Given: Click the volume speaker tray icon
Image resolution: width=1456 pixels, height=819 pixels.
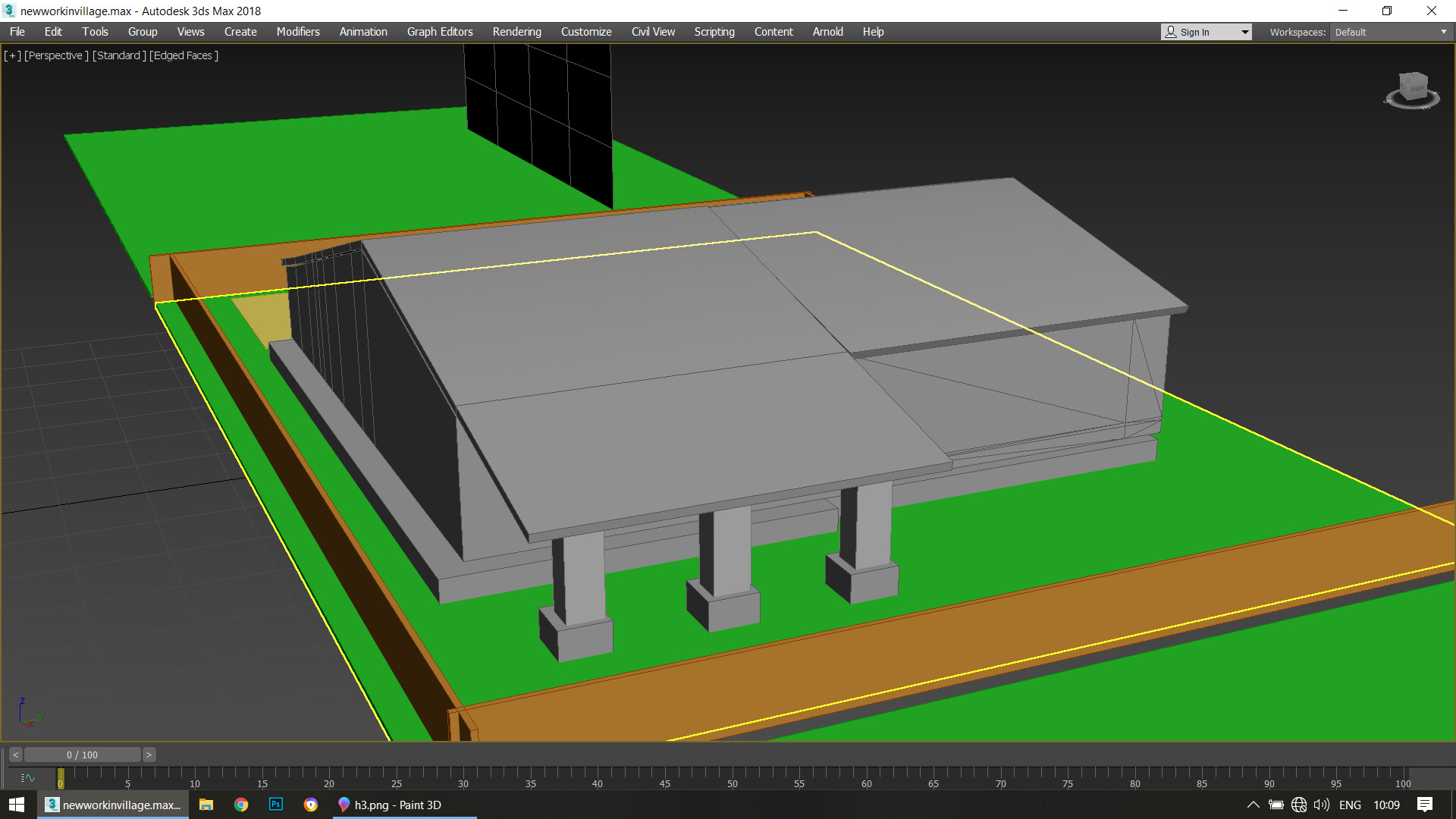Looking at the screenshot, I should pos(1322,805).
